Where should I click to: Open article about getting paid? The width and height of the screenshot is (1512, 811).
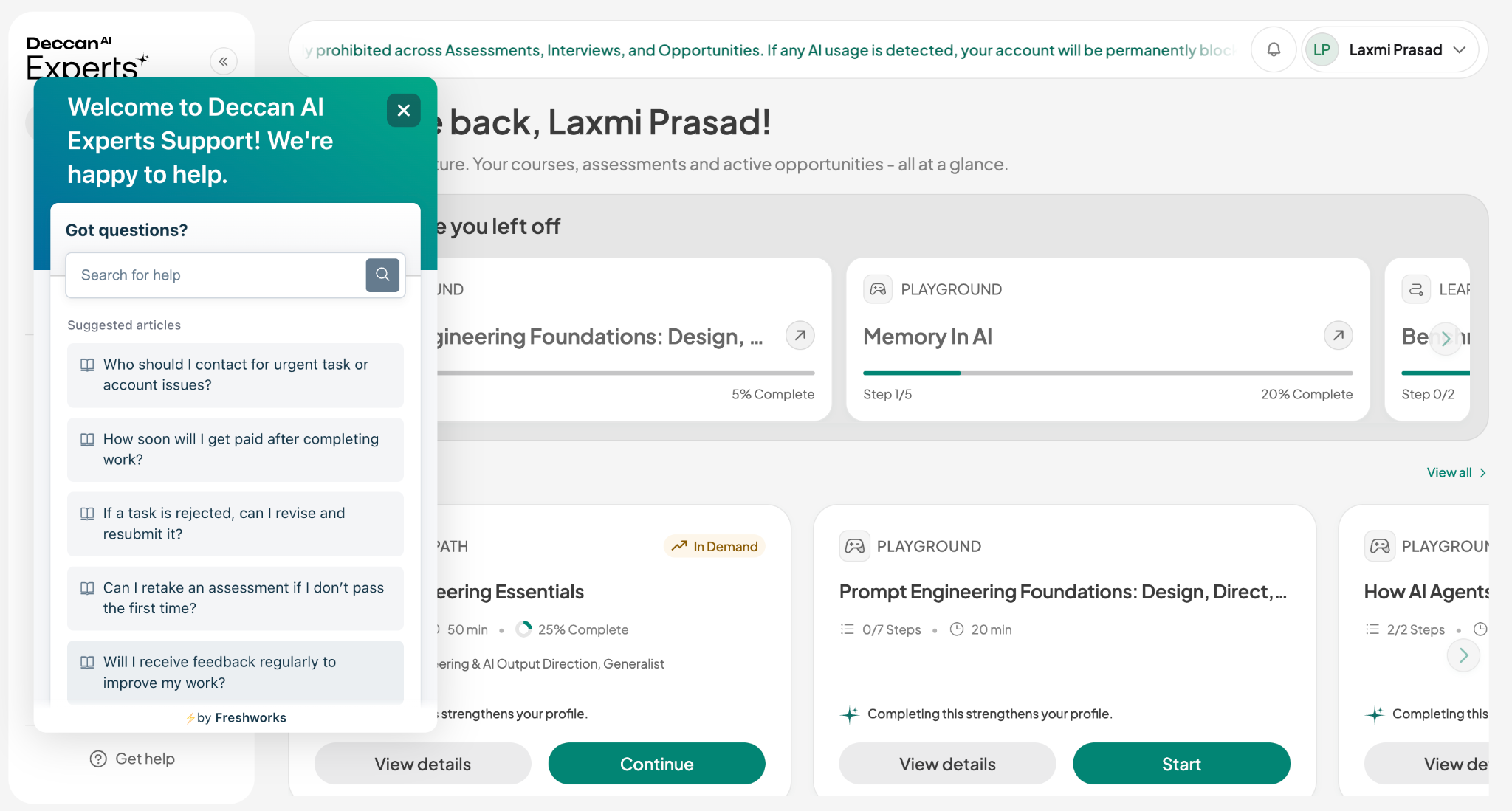236,449
